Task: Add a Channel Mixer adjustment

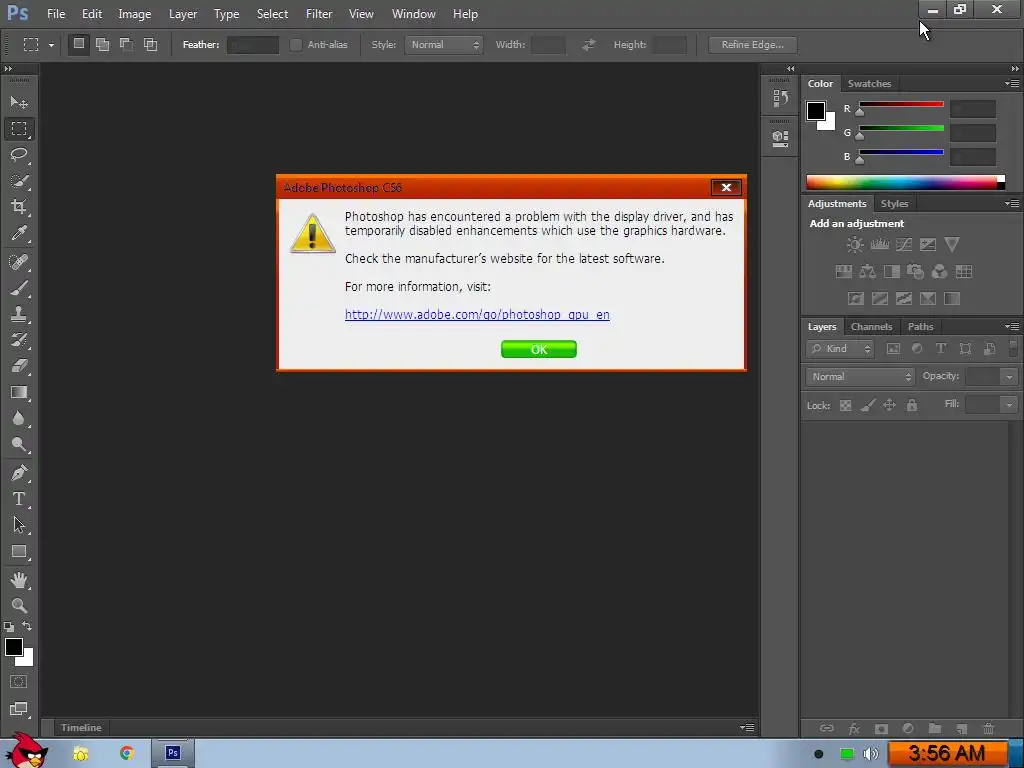Action: tap(939, 272)
